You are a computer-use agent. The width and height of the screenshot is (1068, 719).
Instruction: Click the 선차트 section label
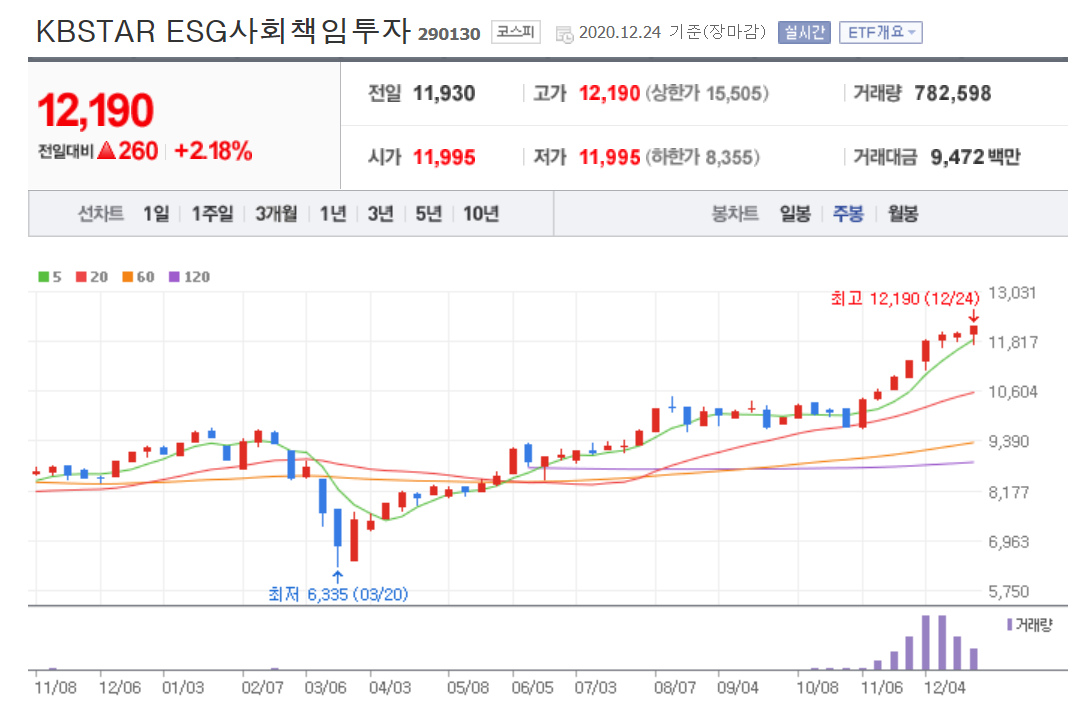[x=101, y=214]
